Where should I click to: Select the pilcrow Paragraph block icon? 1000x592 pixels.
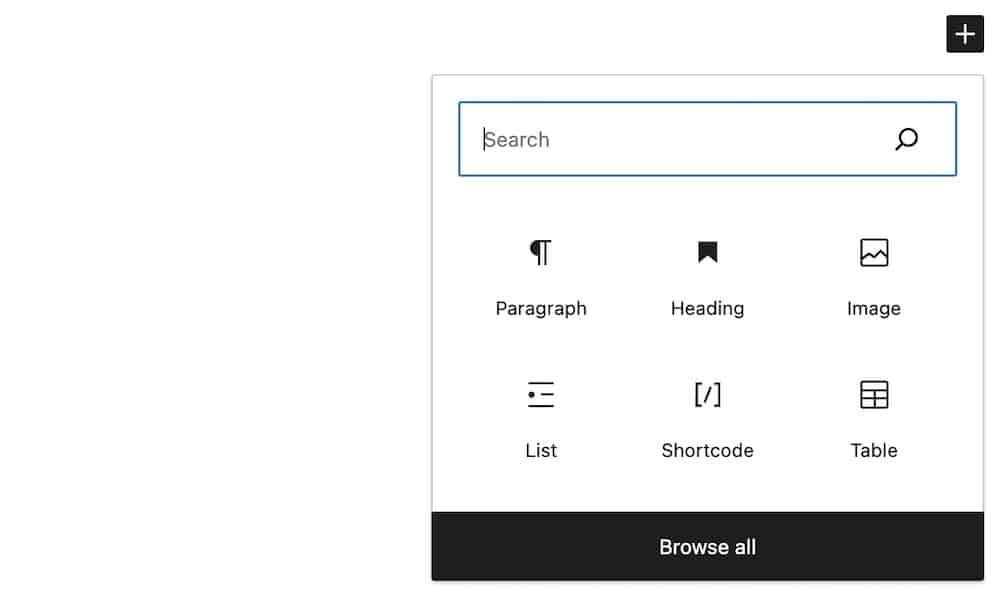tap(541, 252)
